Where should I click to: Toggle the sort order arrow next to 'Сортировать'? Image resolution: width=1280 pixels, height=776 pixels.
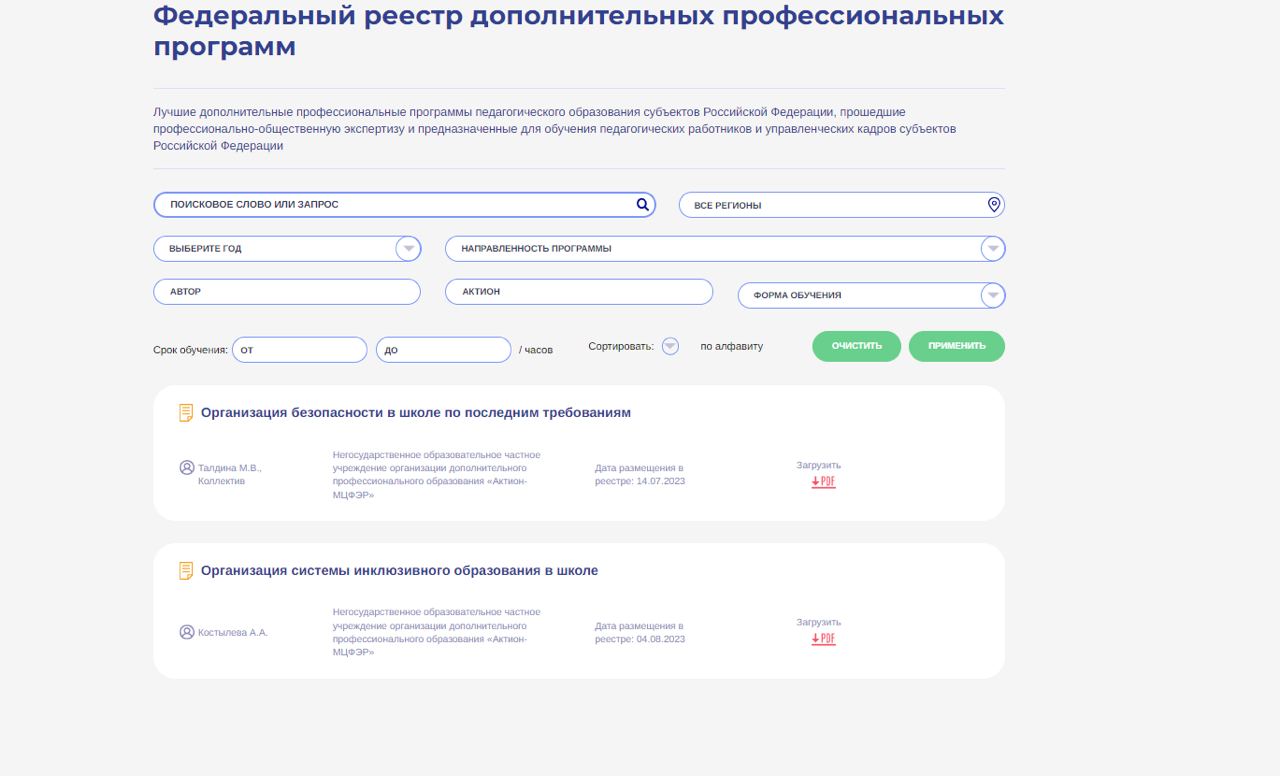point(670,346)
